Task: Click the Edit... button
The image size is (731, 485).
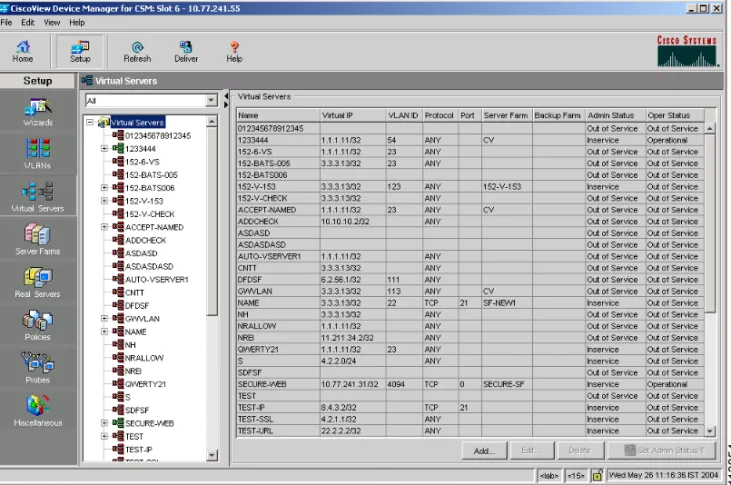Action: pyautogui.click(x=531, y=450)
